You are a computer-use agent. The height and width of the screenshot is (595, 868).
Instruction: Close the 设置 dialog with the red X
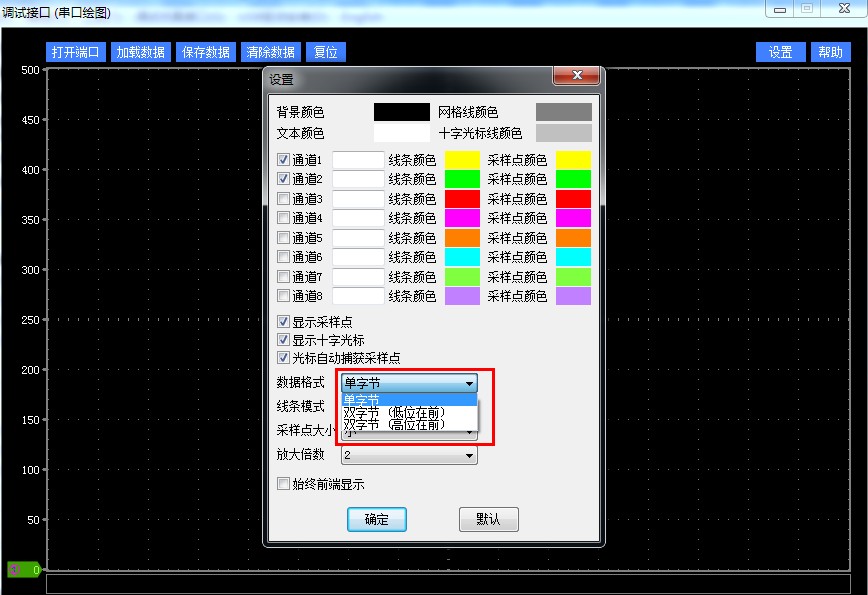pyautogui.click(x=576, y=75)
